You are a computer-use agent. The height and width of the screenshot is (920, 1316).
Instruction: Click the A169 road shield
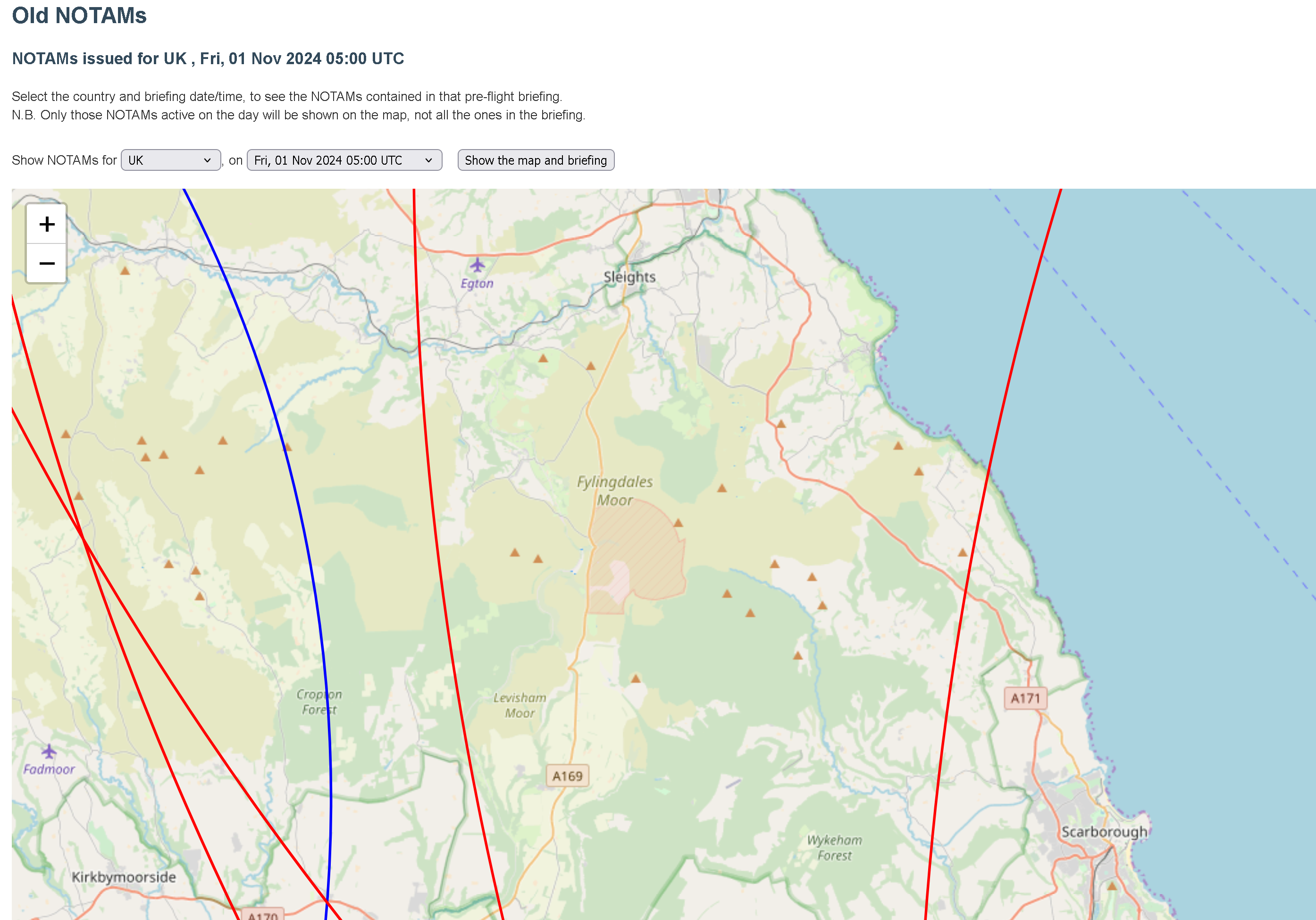567,776
